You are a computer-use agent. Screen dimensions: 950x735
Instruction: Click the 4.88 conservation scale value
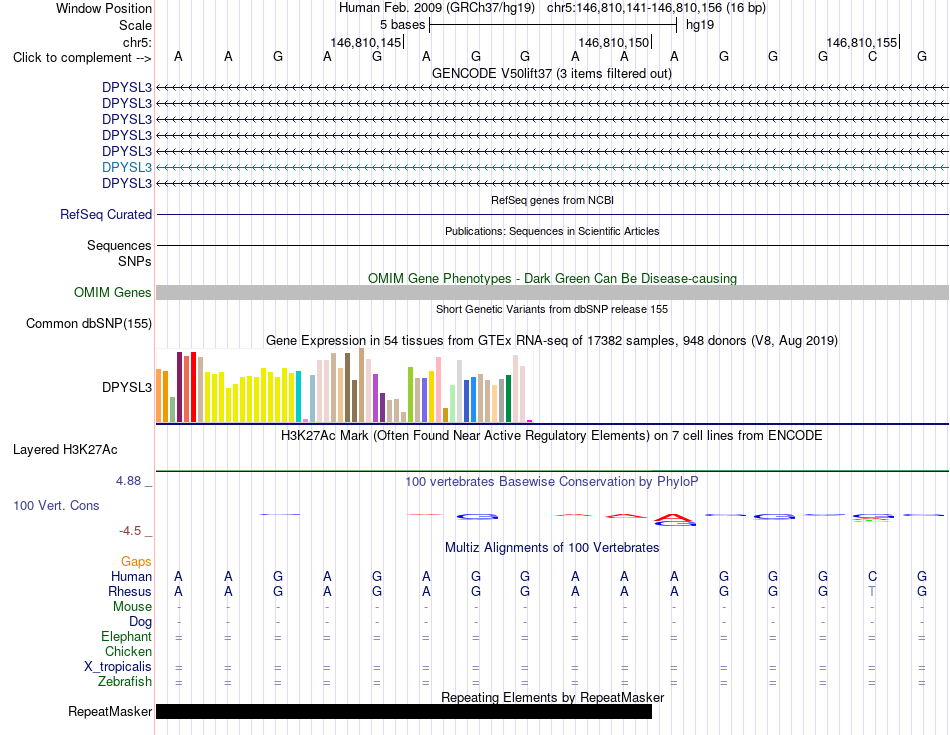click(128, 481)
